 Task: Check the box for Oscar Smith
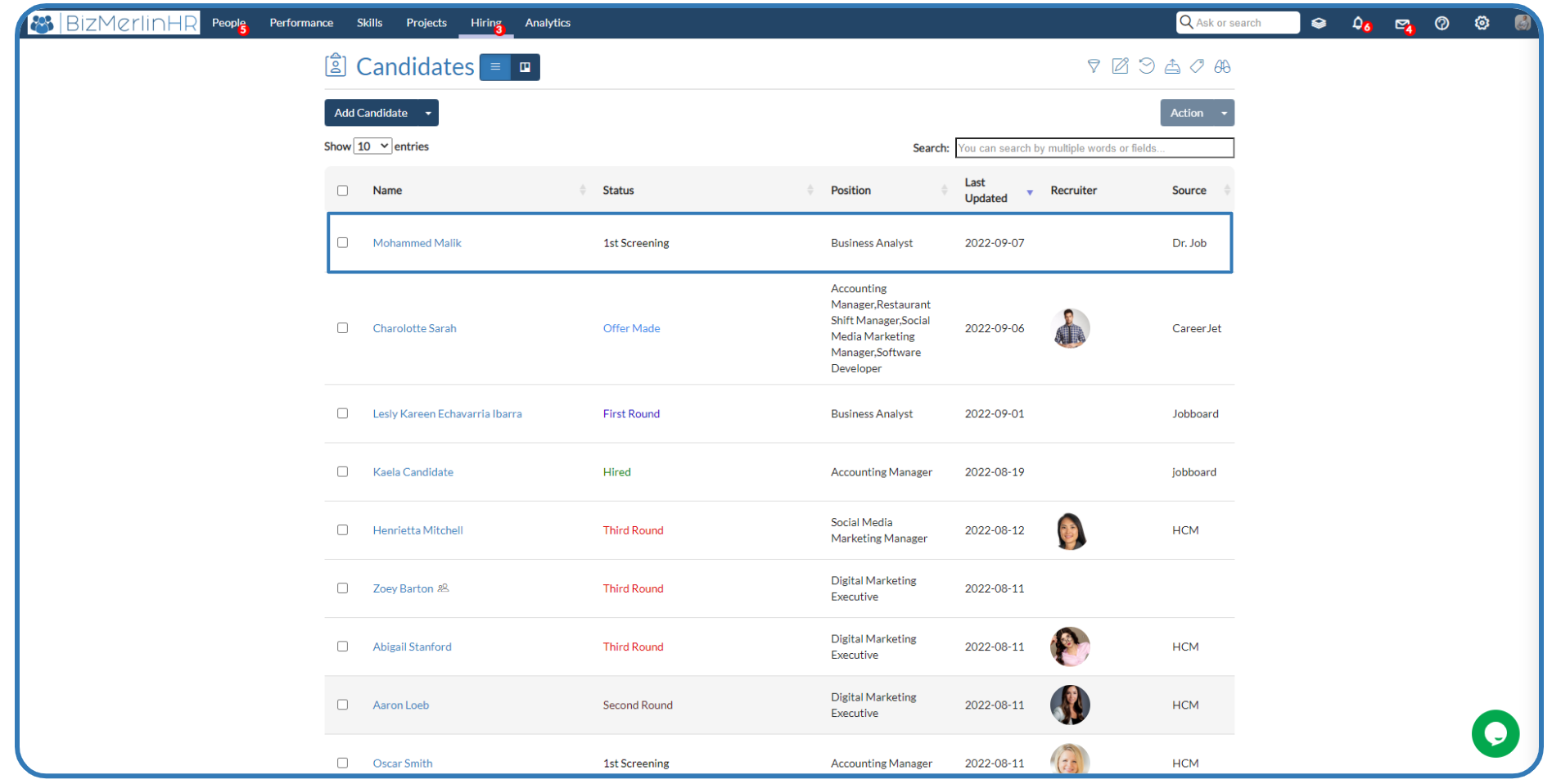tap(343, 763)
